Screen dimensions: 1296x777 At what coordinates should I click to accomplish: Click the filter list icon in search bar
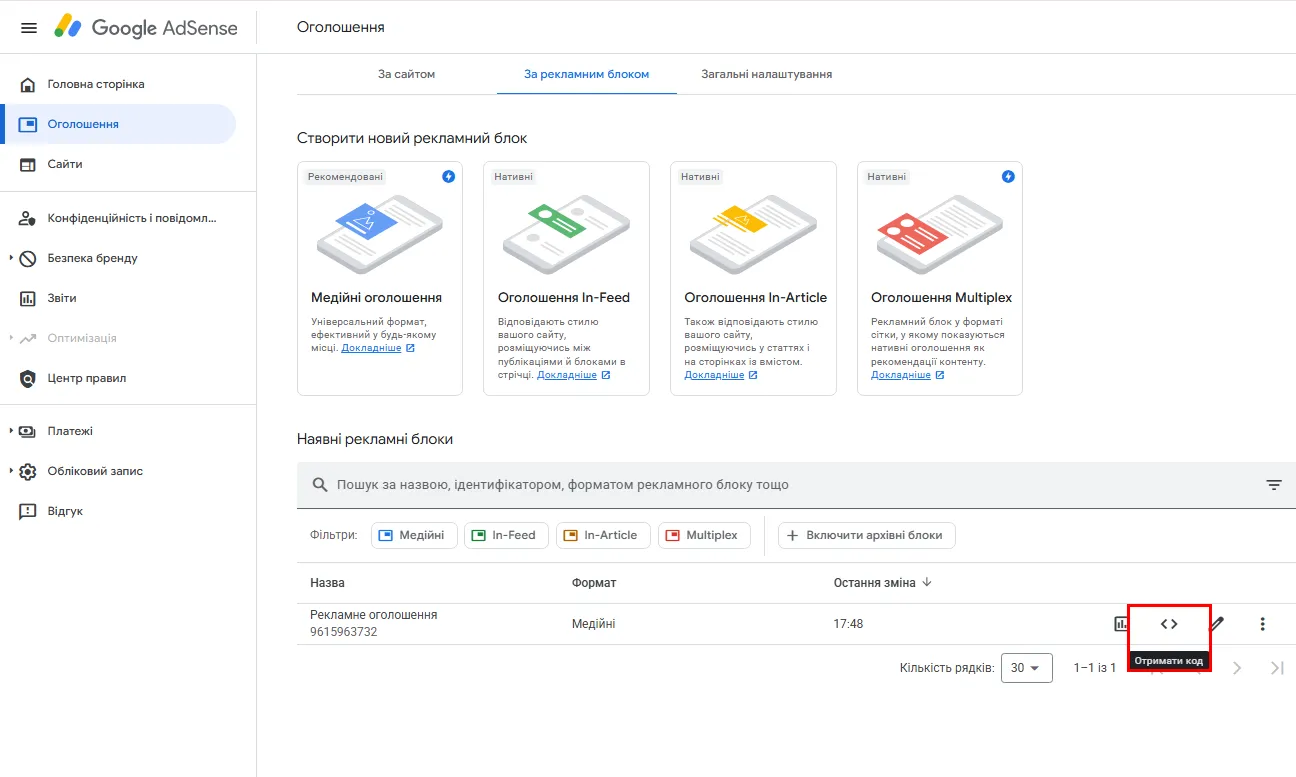pos(1273,485)
